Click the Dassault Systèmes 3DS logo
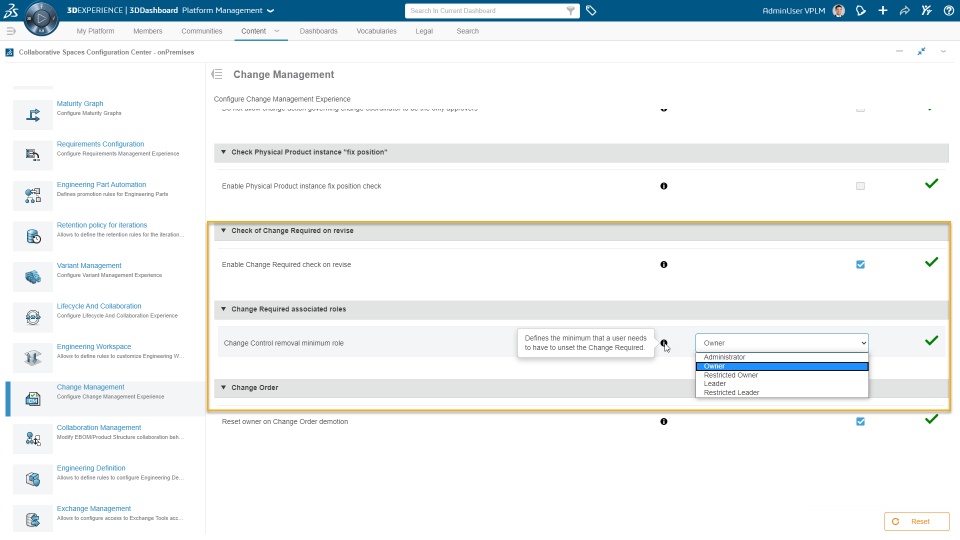 (11, 10)
